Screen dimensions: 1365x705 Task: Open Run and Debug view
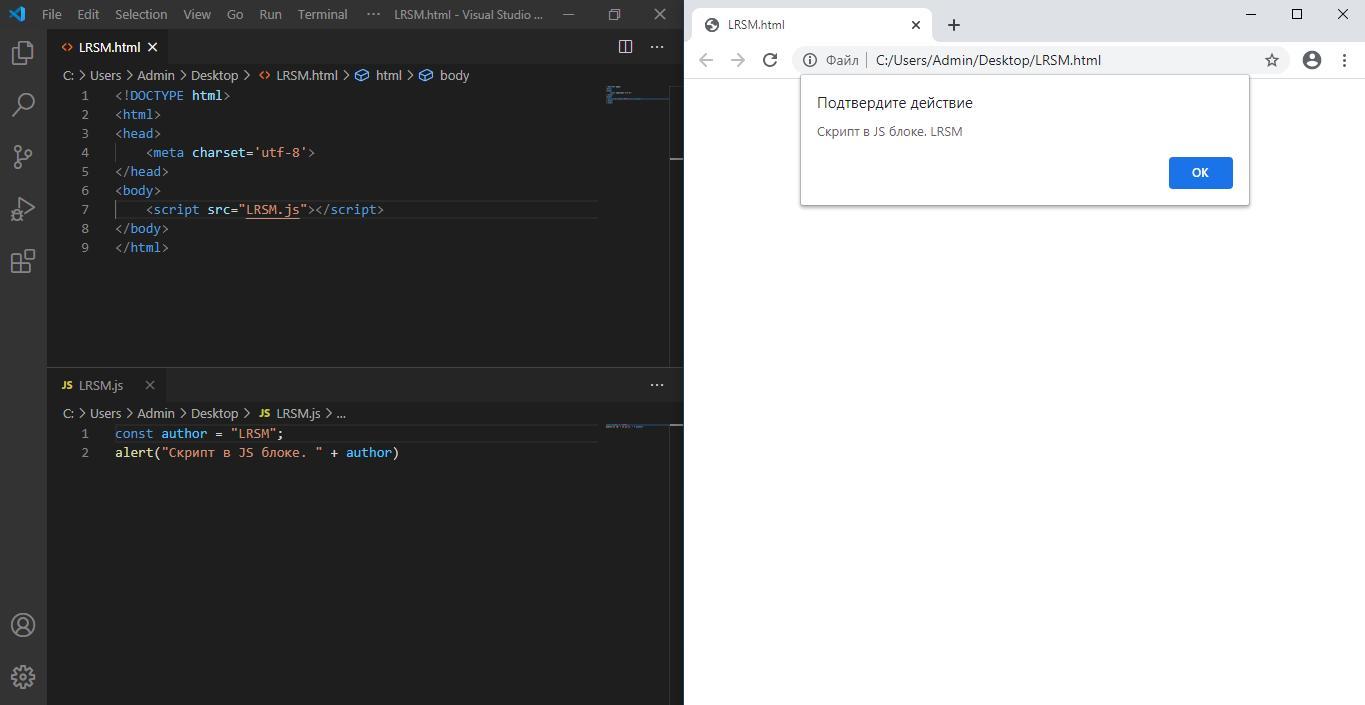click(x=22, y=209)
